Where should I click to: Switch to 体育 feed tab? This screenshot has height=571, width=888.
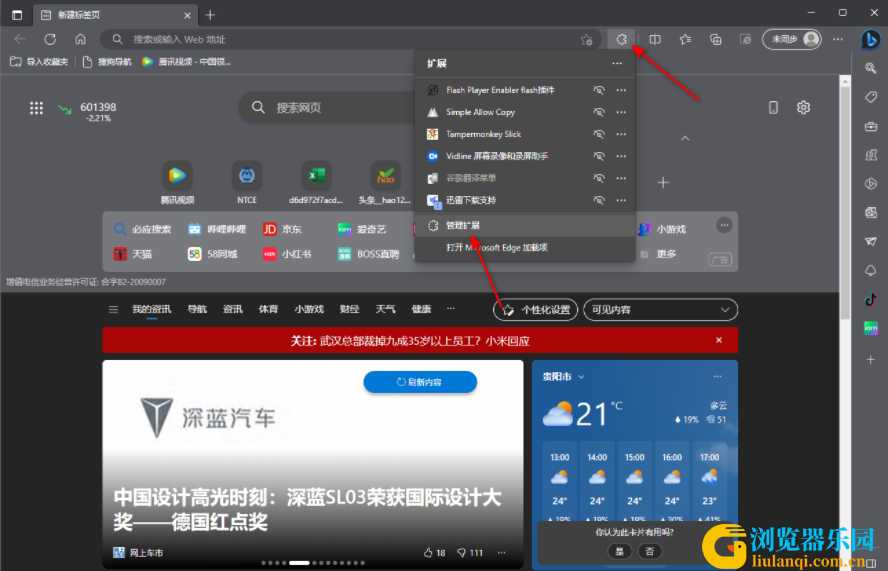[268, 309]
